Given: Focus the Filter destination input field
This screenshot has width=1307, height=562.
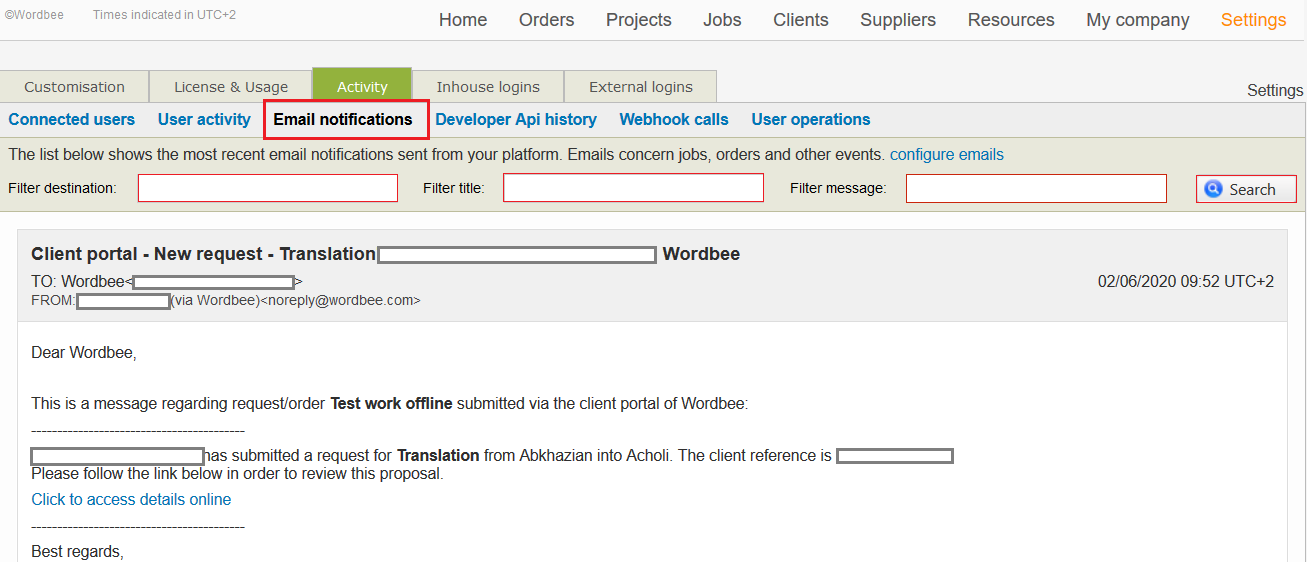Looking at the screenshot, I should coord(268,188).
